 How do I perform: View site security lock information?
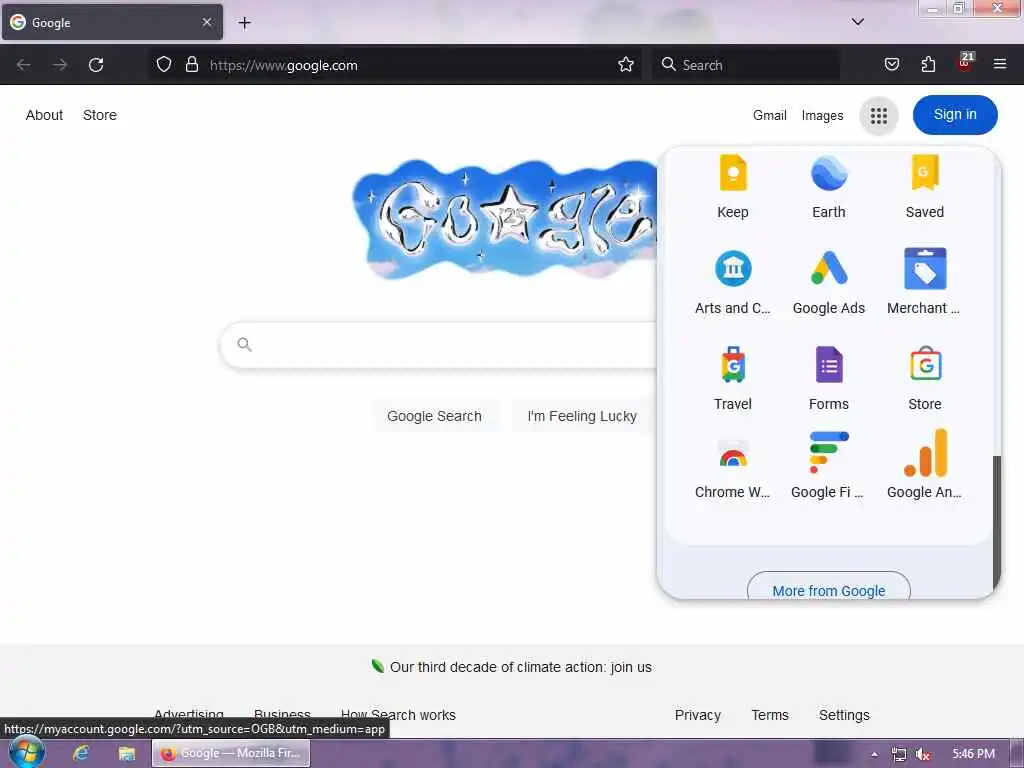tap(191, 65)
